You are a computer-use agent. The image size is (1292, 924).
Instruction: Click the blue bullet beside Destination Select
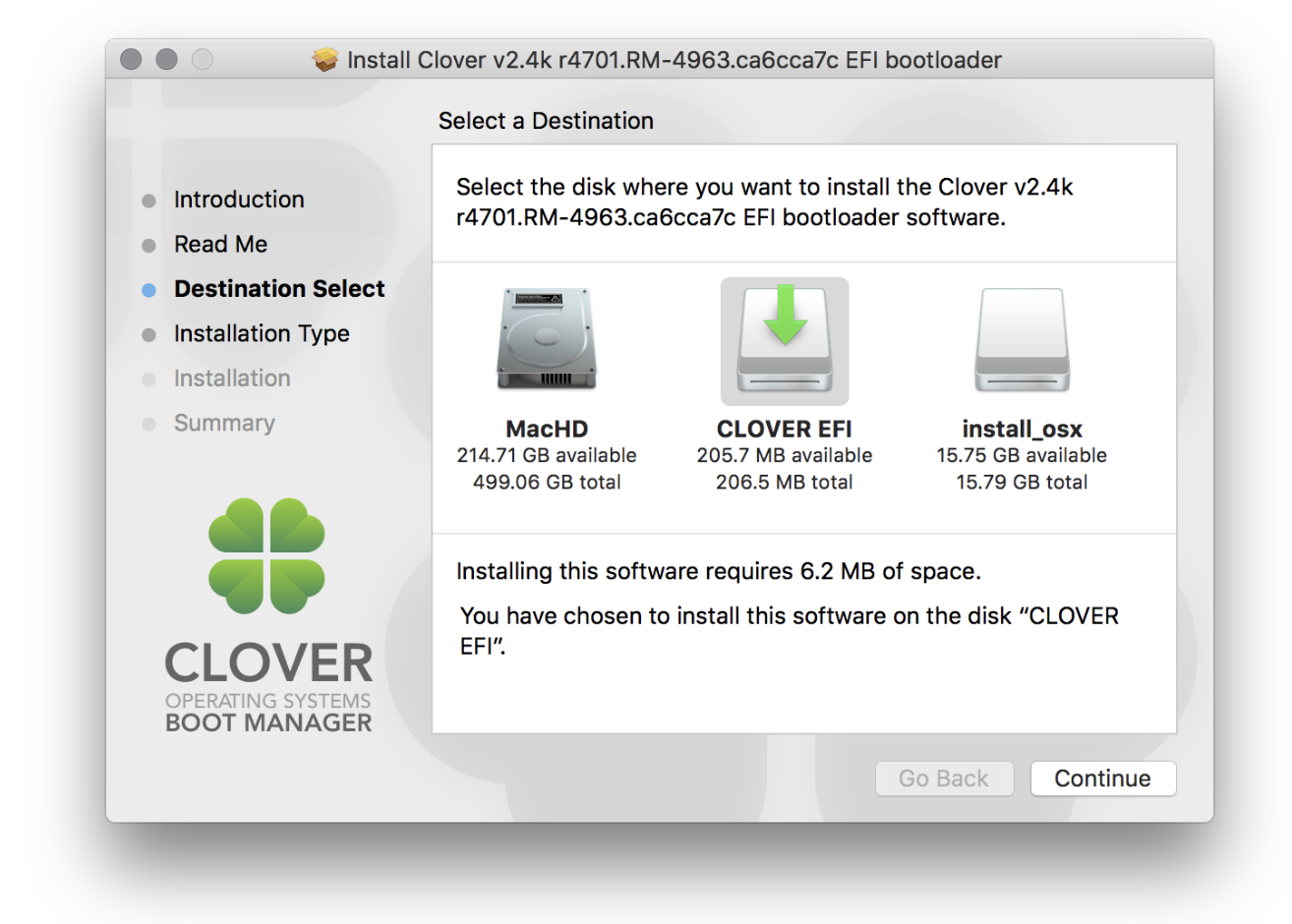pyautogui.click(x=148, y=290)
